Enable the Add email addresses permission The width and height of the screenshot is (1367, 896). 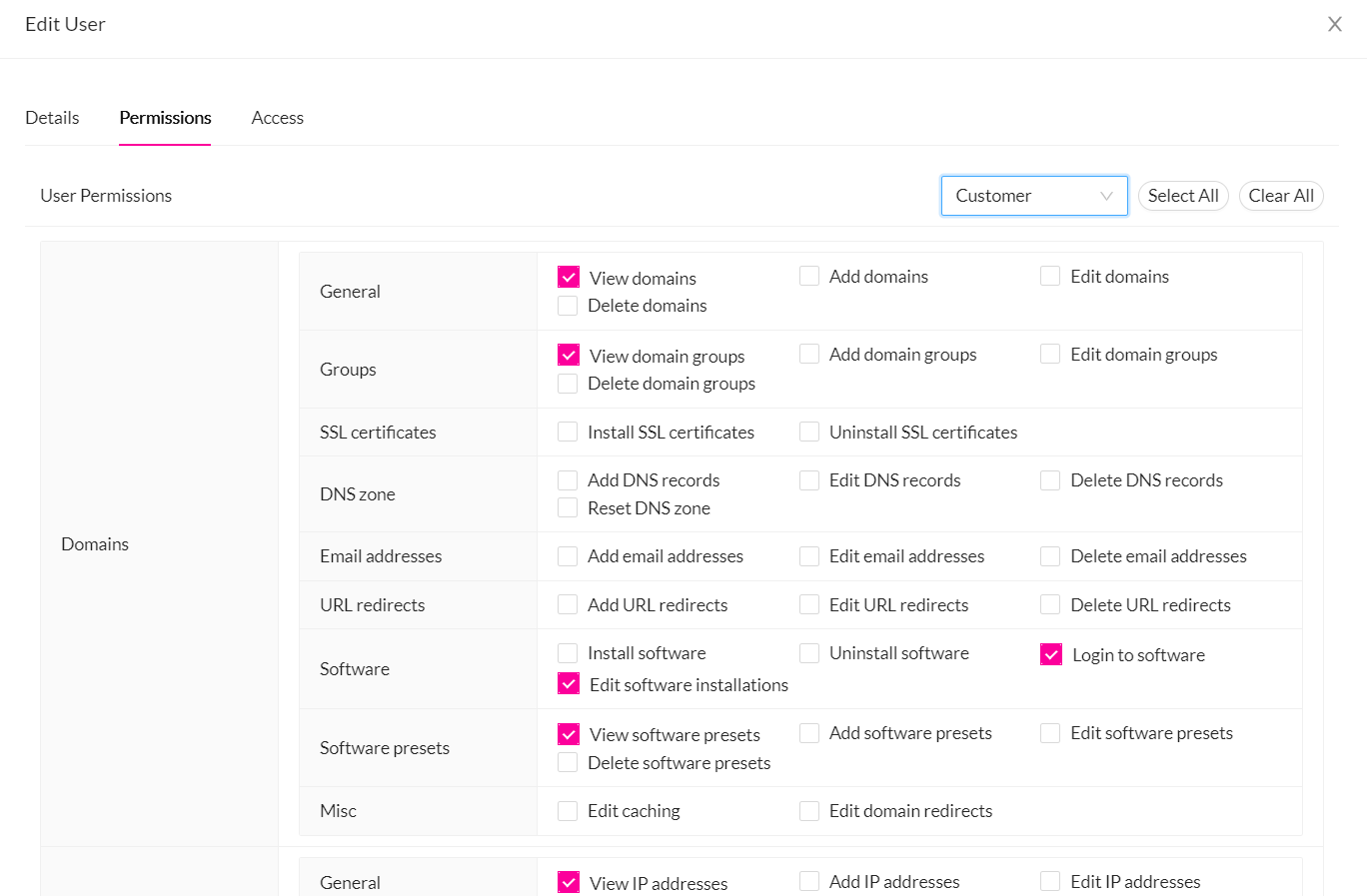click(x=568, y=555)
